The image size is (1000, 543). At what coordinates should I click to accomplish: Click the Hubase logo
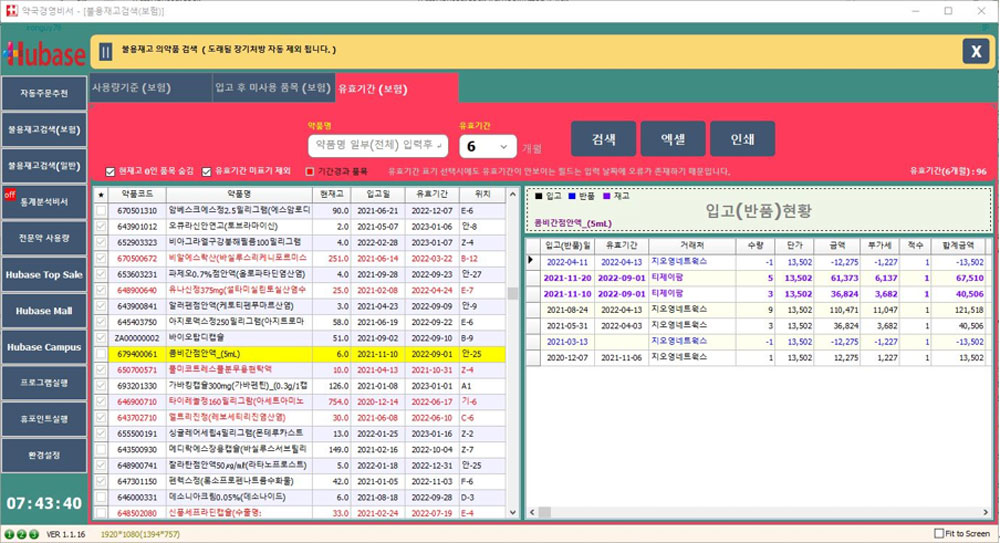[45, 54]
